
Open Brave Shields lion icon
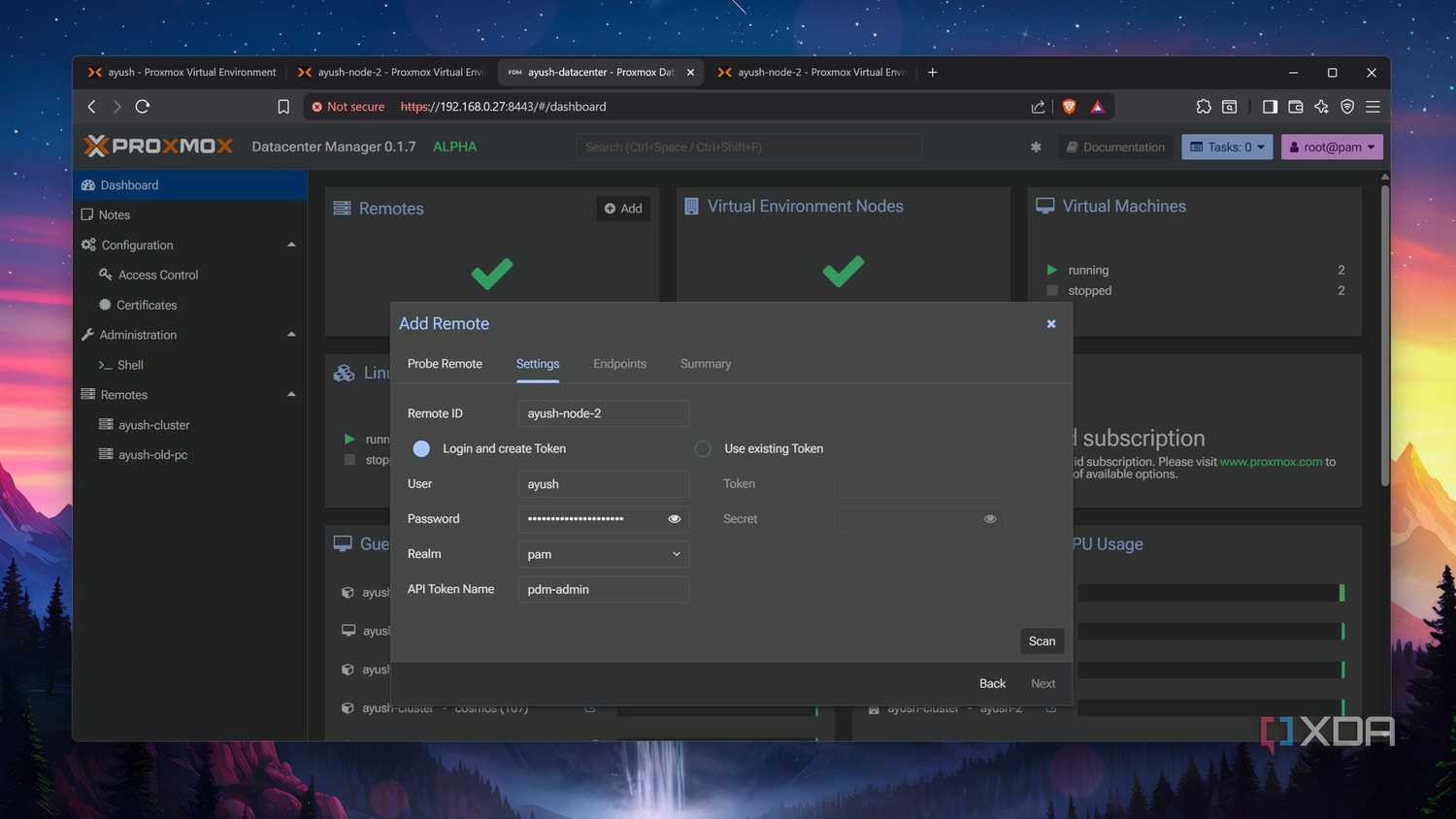pyautogui.click(x=1069, y=107)
